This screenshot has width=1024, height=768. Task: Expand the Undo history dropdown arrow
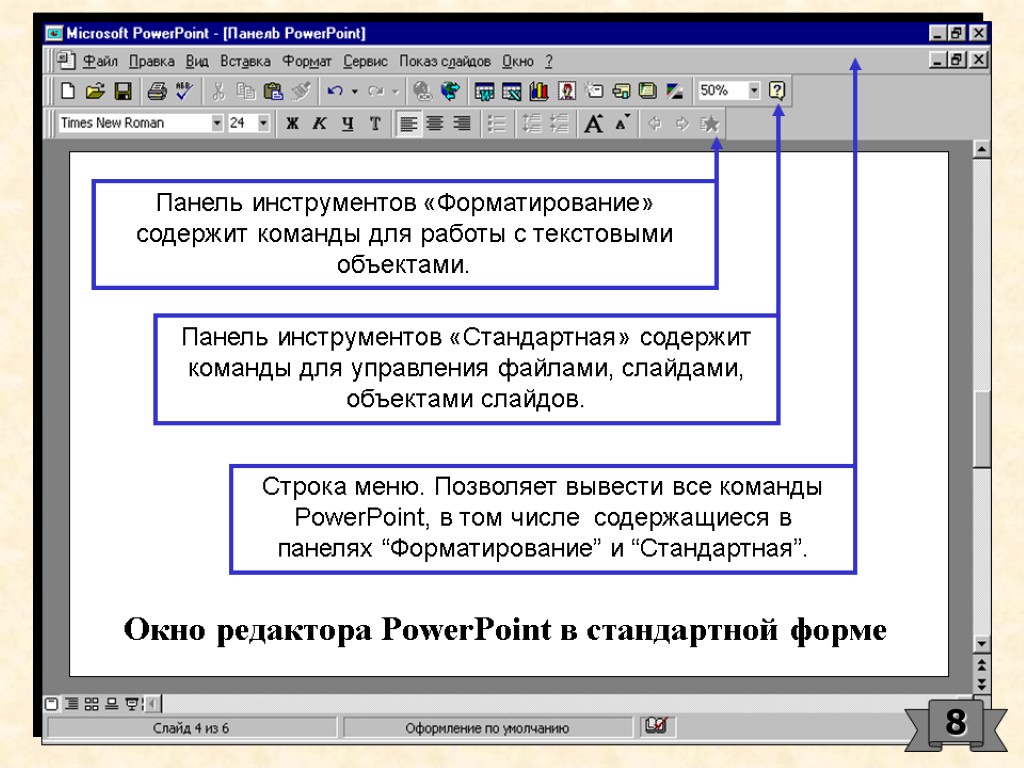click(x=355, y=91)
